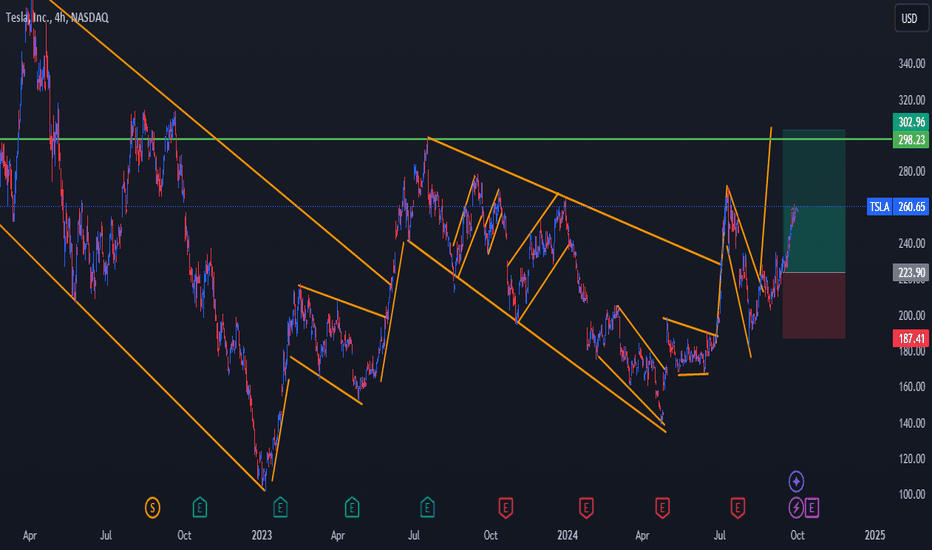Click the Oct label just before 2025
Screen dimensions: 932x550
coord(797,535)
